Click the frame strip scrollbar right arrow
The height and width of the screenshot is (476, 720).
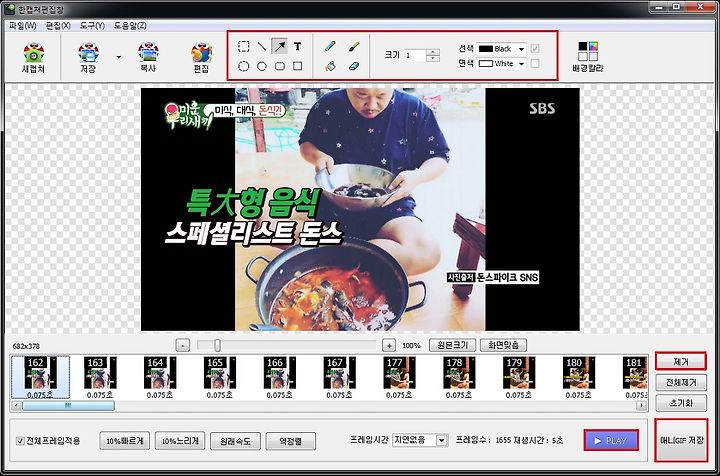point(641,406)
